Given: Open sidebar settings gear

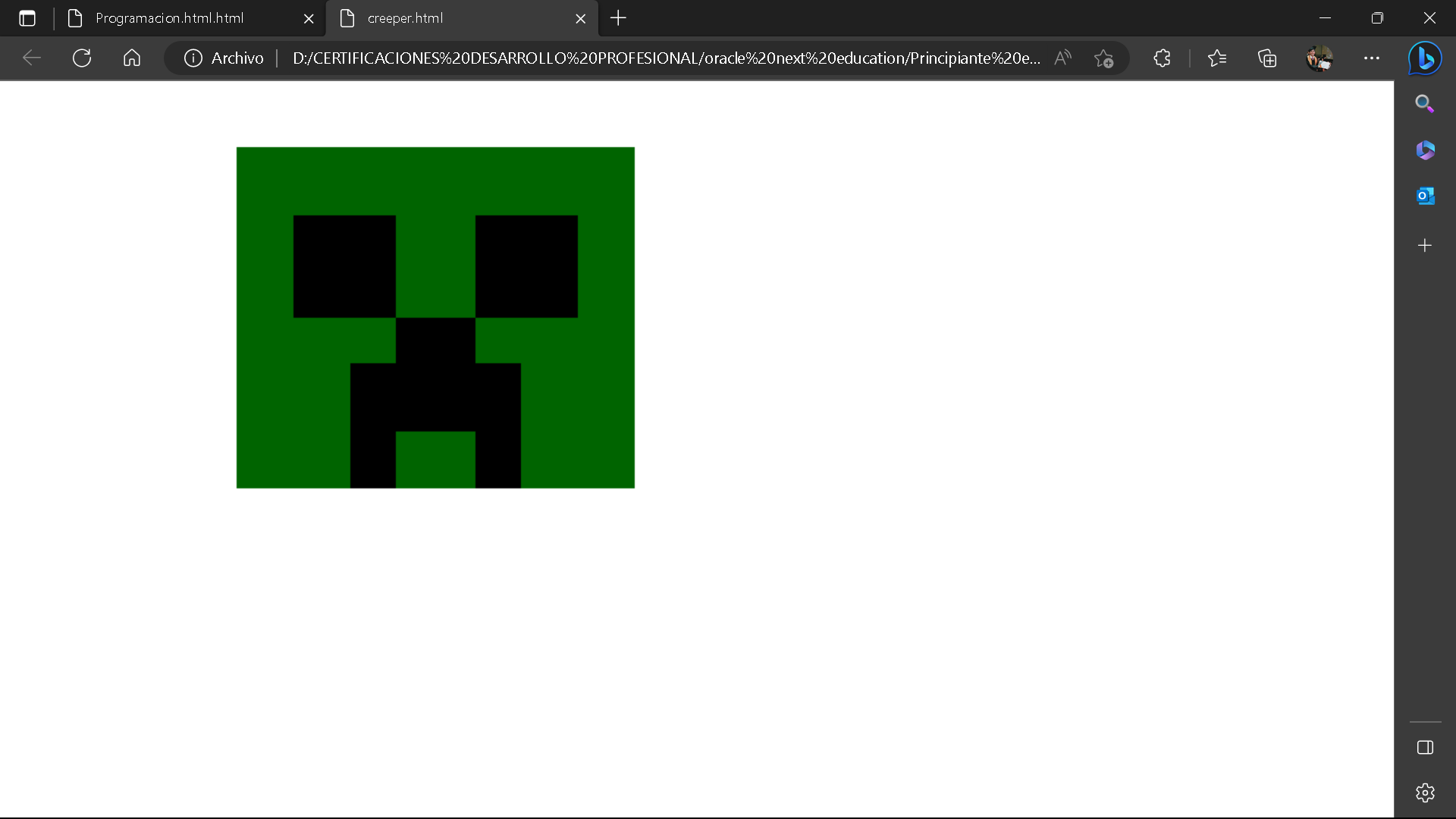Looking at the screenshot, I should 1425,793.
